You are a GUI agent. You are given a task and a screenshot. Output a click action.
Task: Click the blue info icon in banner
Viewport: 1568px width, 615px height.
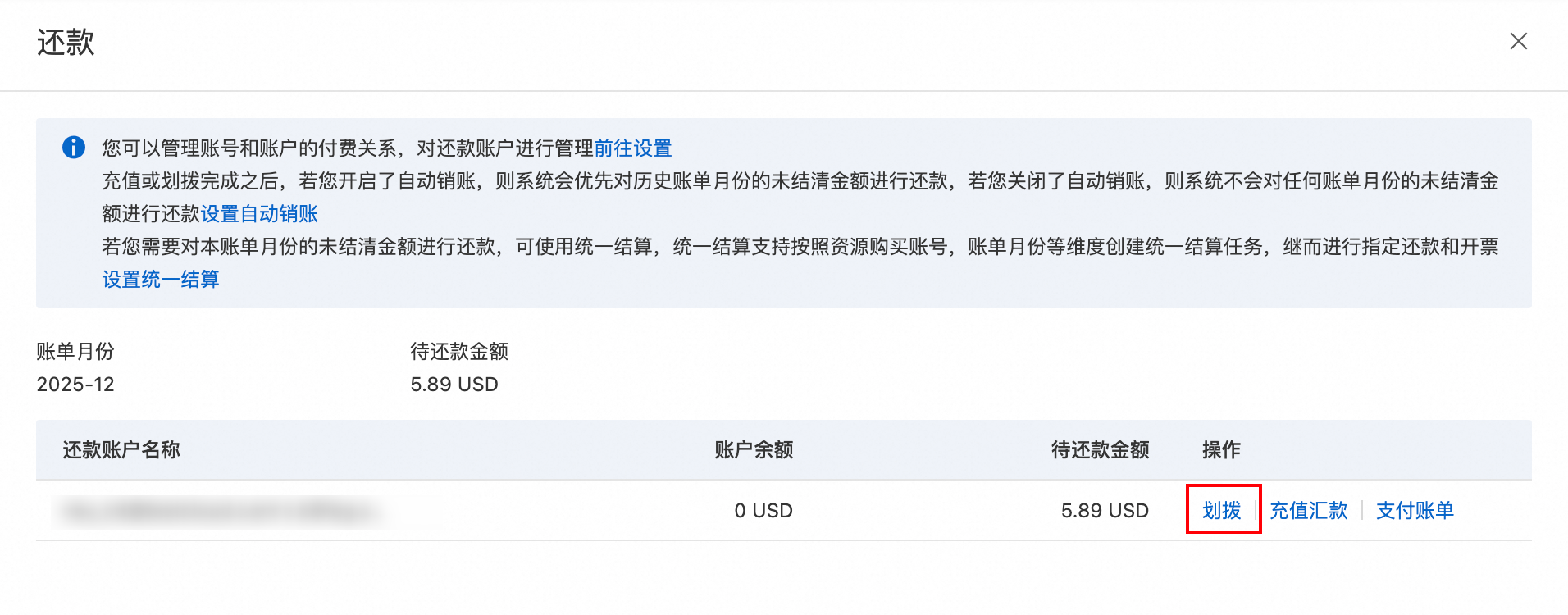(74, 148)
